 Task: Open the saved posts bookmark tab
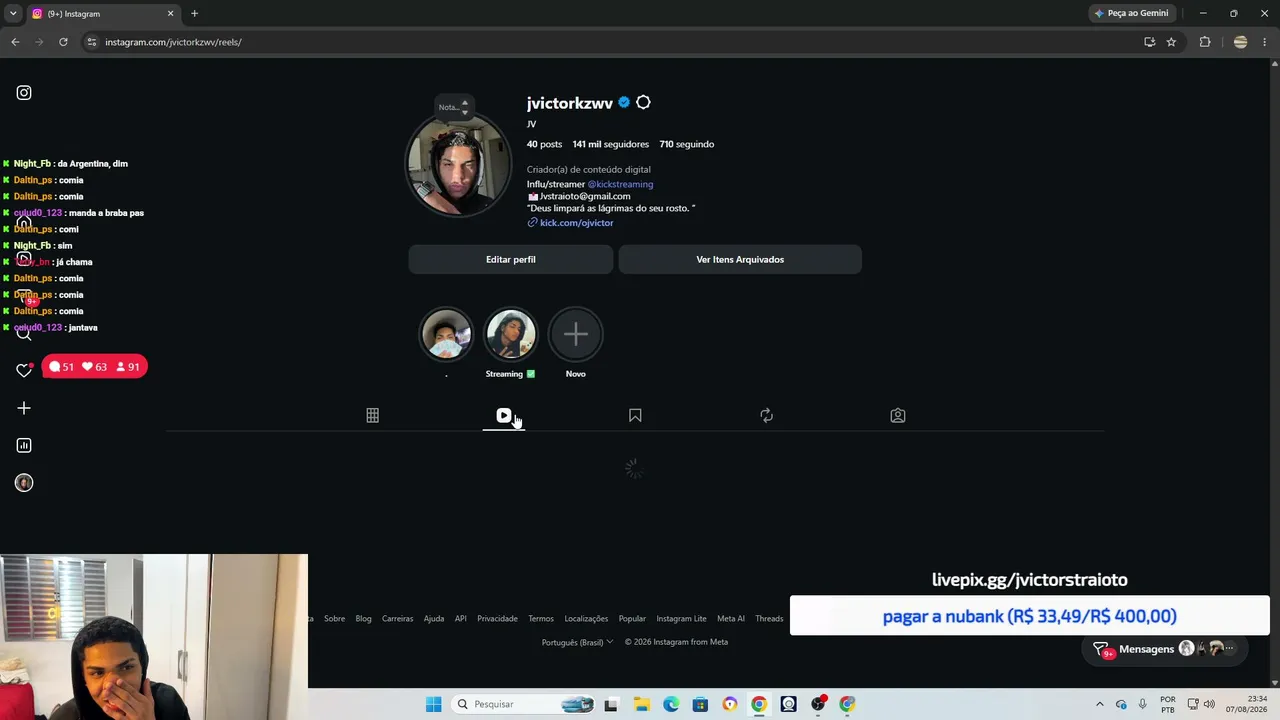pyautogui.click(x=635, y=415)
